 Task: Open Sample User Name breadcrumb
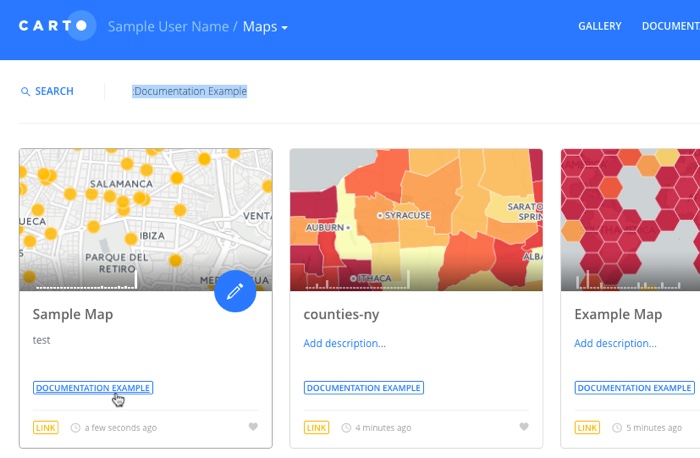[x=168, y=26]
